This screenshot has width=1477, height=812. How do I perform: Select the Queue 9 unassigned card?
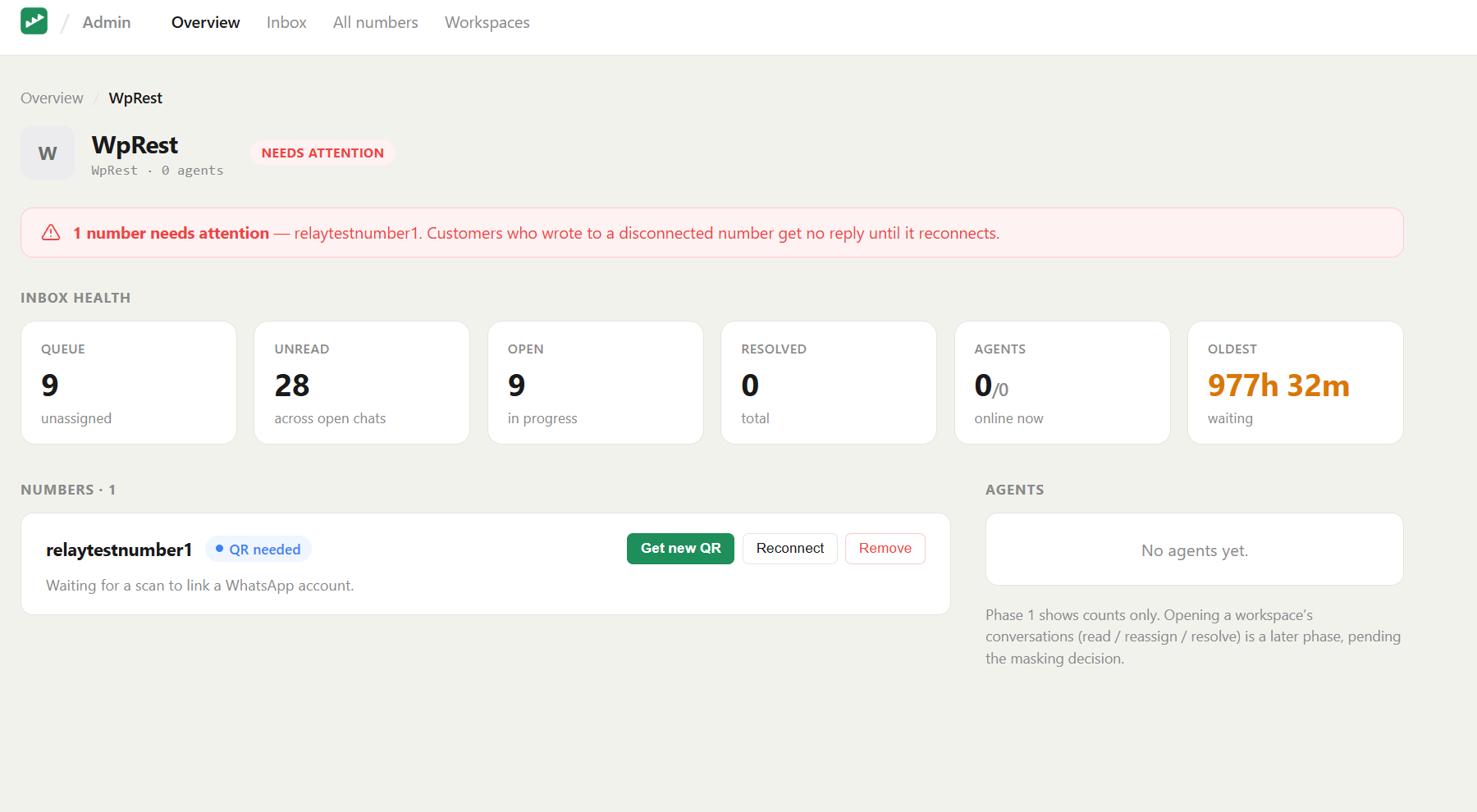(129, 383)
